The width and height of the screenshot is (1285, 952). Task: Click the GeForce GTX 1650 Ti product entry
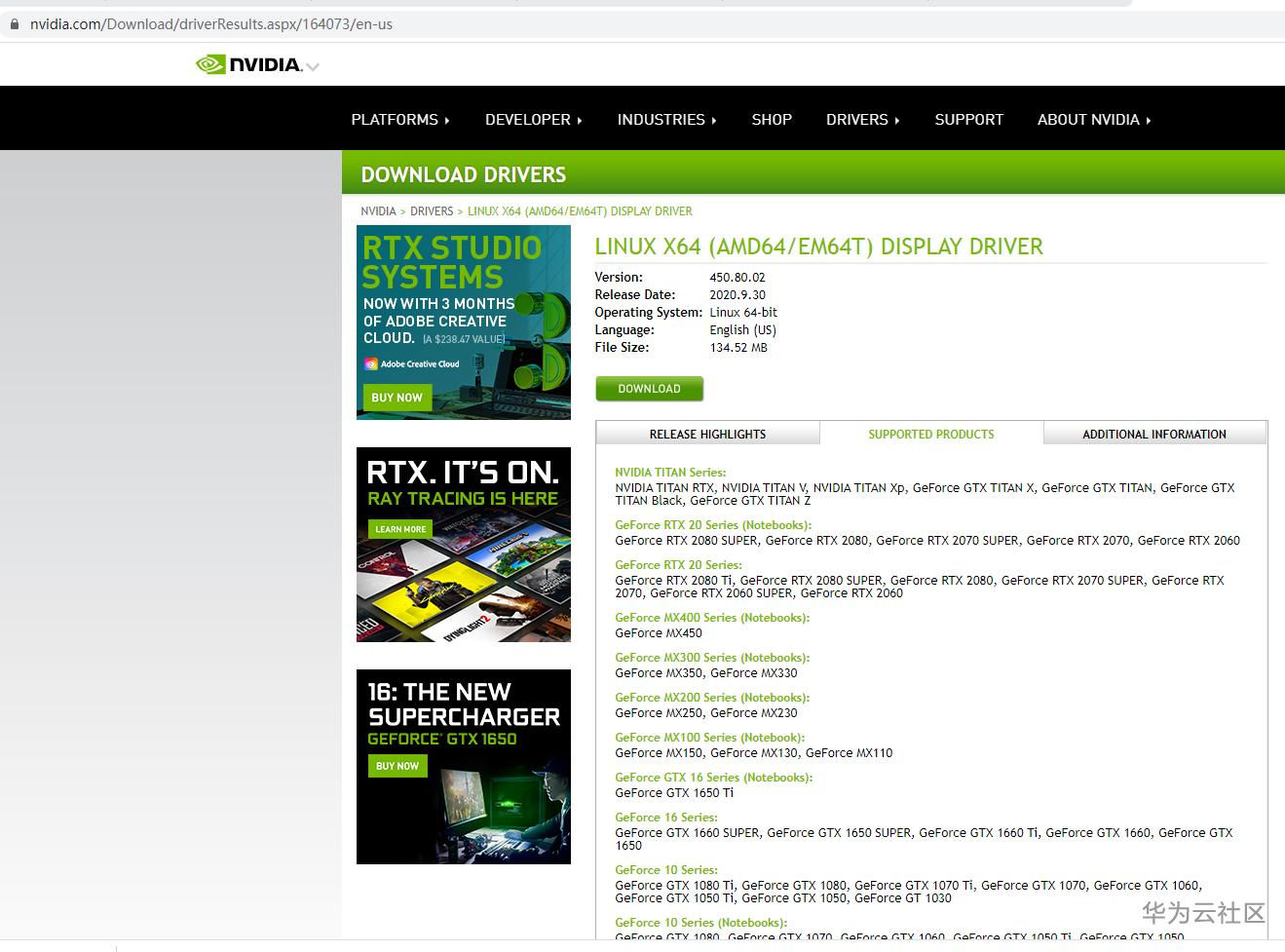[674, 793]
